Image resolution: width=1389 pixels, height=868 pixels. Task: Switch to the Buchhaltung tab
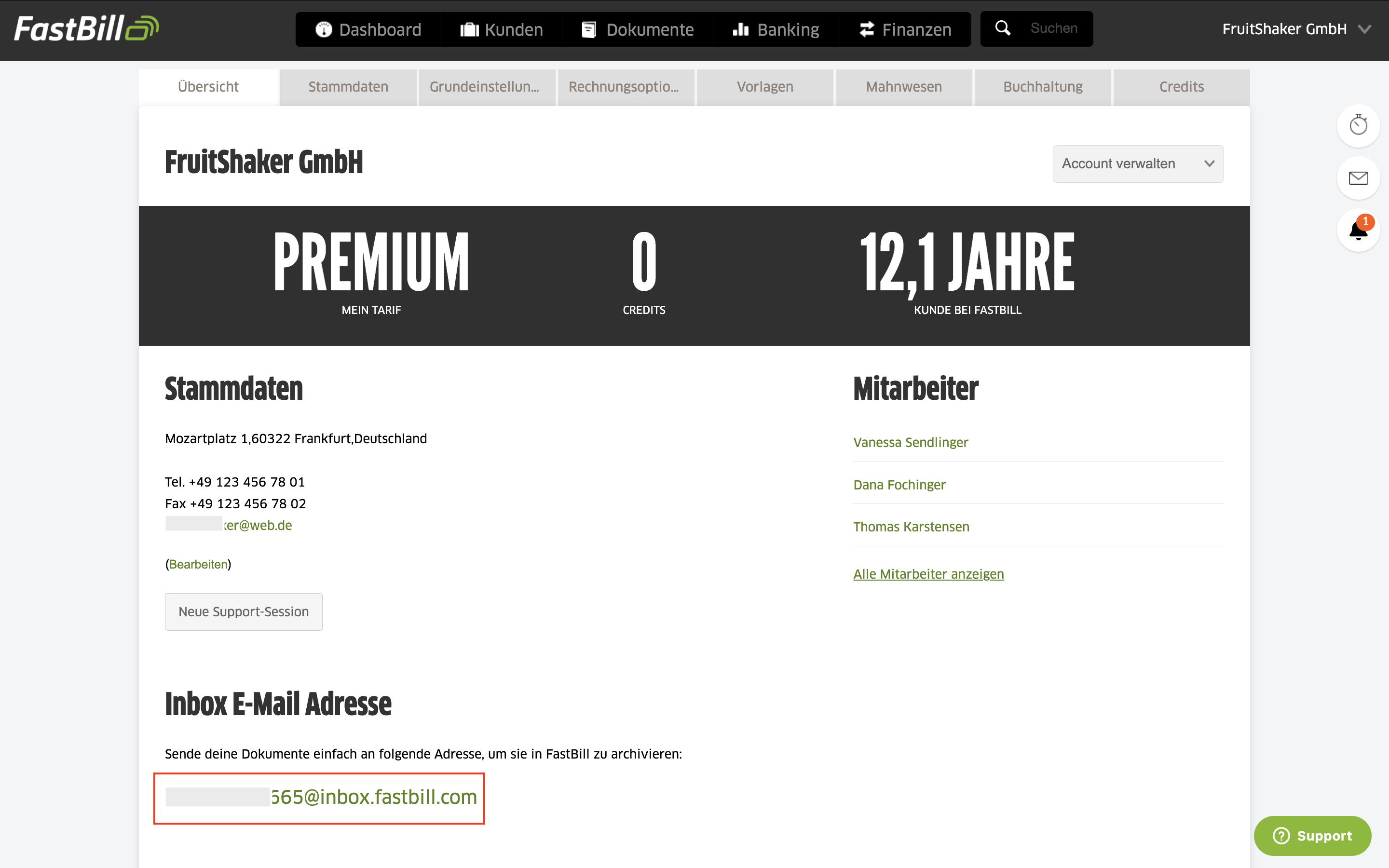click(x=1042, y=87)
